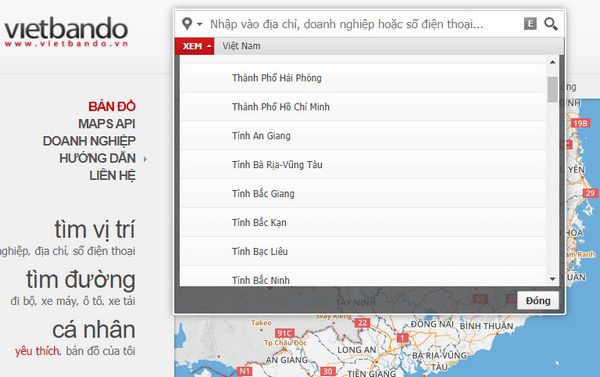The width and height of the screenshot is (600, 377).
Task: Click the scroll up arrow in list
Action: (x=552, y=62)
